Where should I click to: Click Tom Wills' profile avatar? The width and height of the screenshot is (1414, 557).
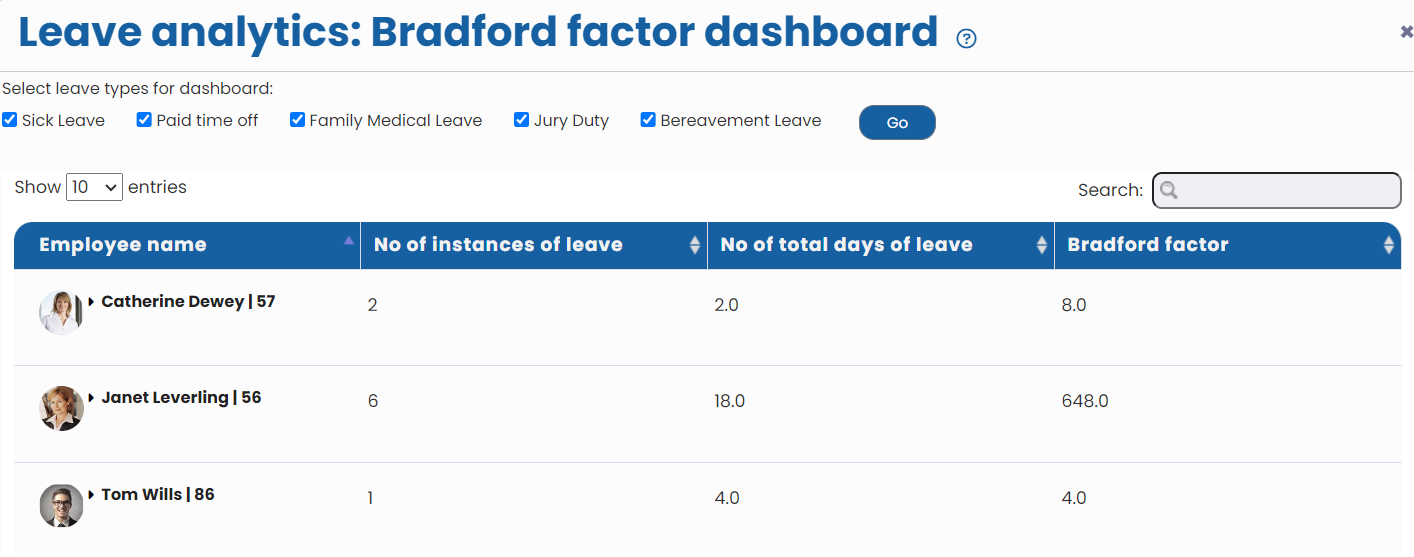click(61, 505)
